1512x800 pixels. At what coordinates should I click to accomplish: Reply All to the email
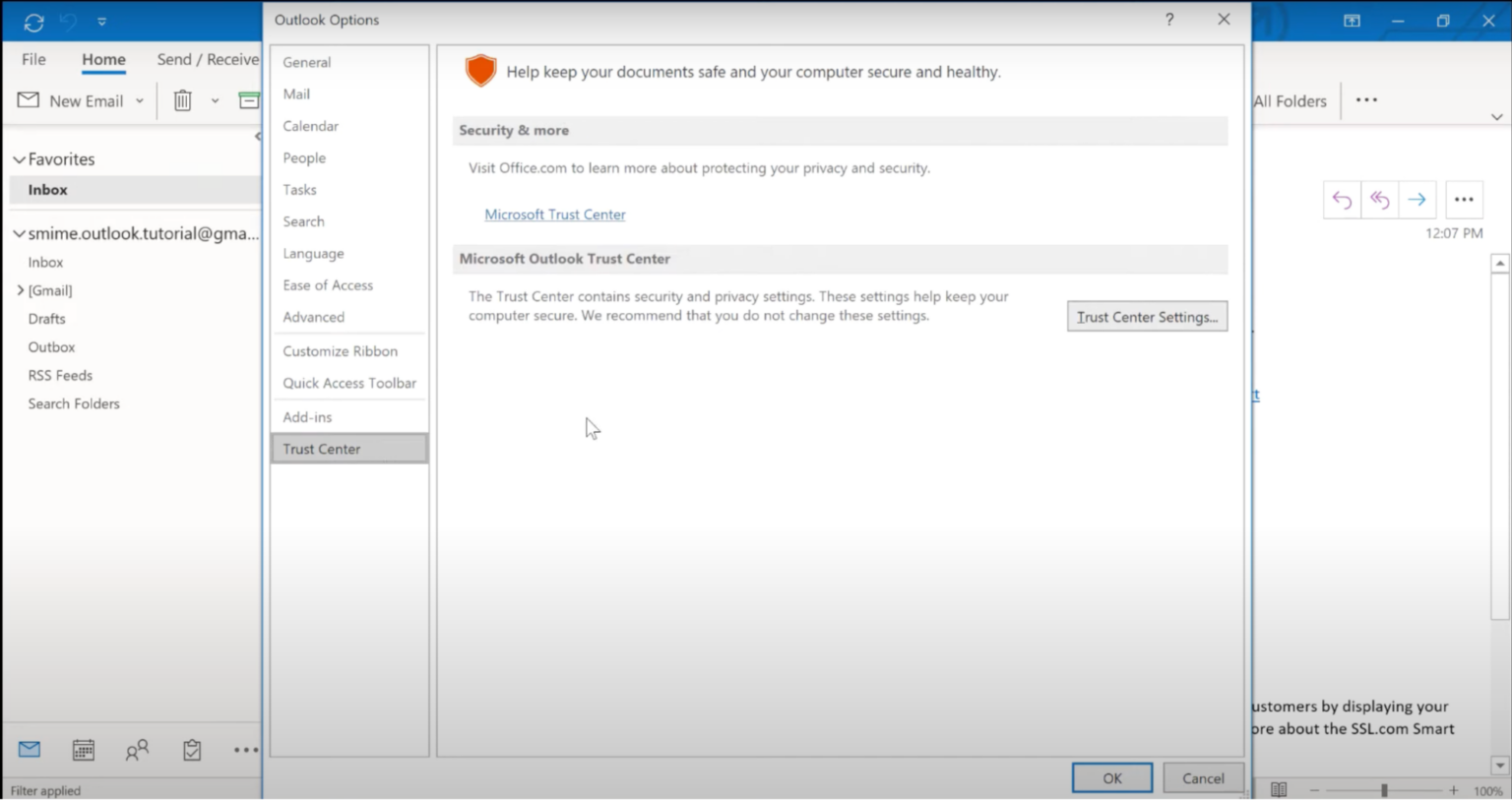[x=1378, y=199]
